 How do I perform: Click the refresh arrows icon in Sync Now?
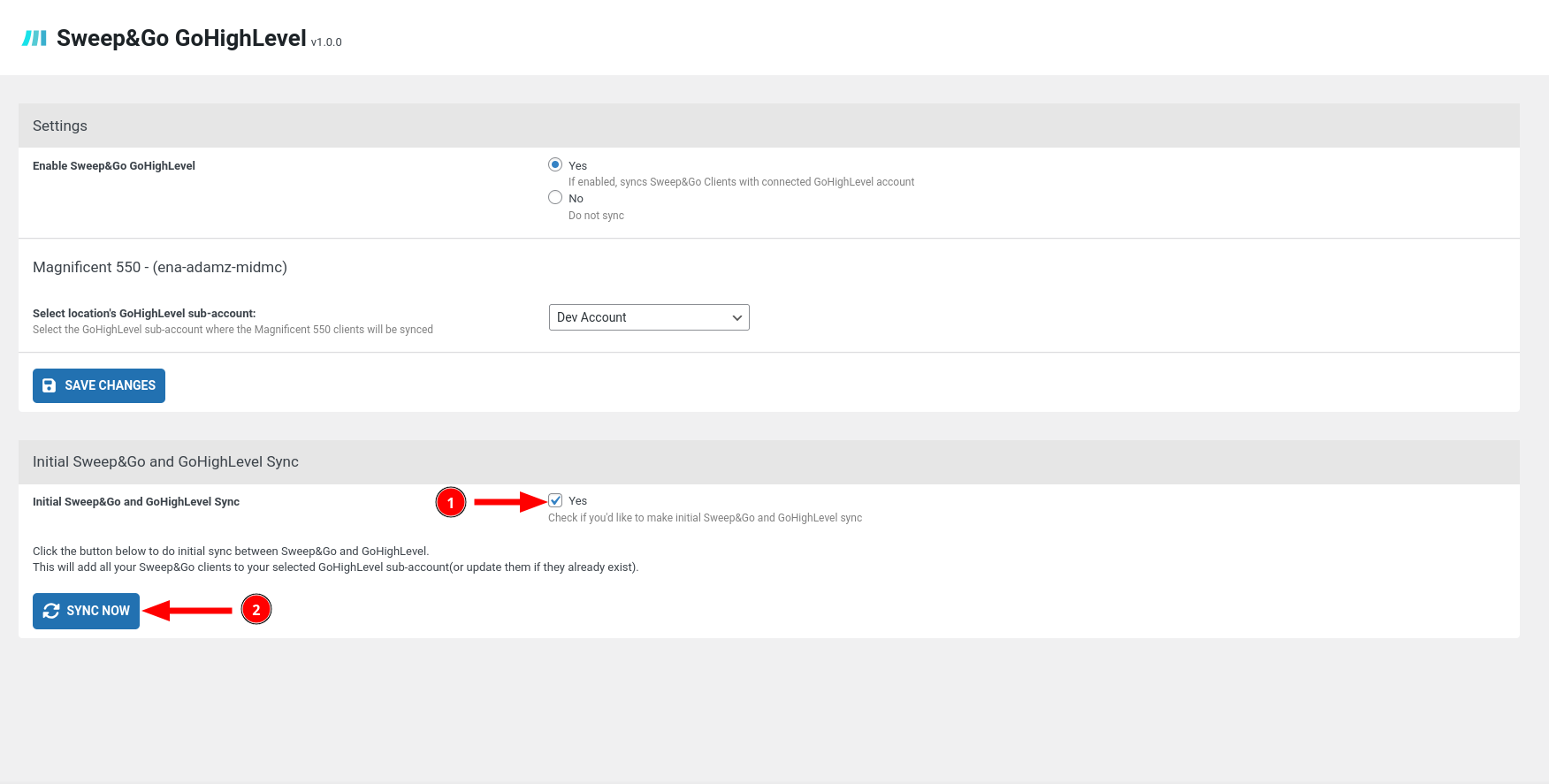pyautogui.click(x=51, y=611)
